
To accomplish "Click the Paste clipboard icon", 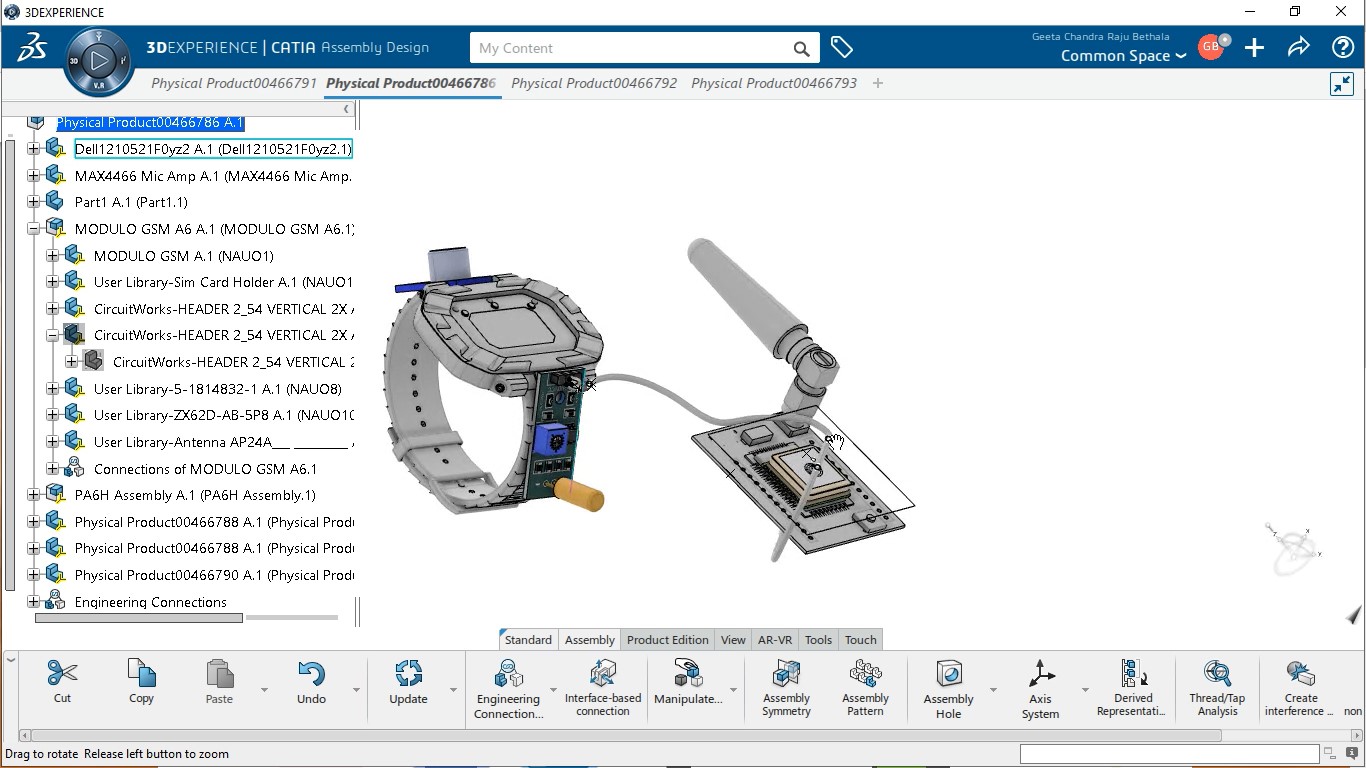I will (x=219, y=674).
